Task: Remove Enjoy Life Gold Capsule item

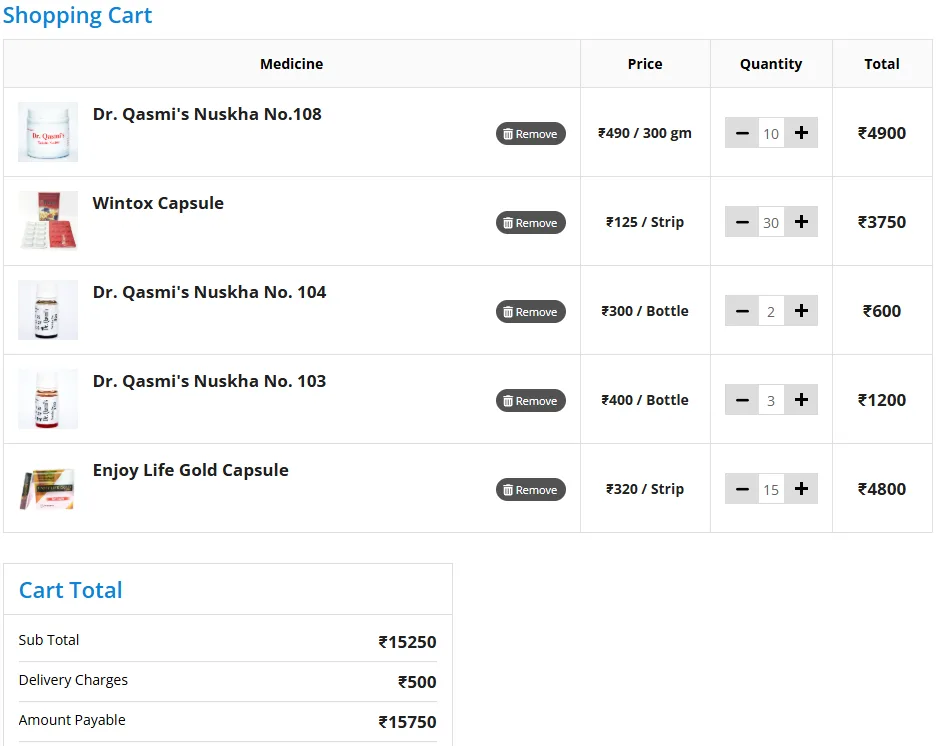Action: point(530,490)
